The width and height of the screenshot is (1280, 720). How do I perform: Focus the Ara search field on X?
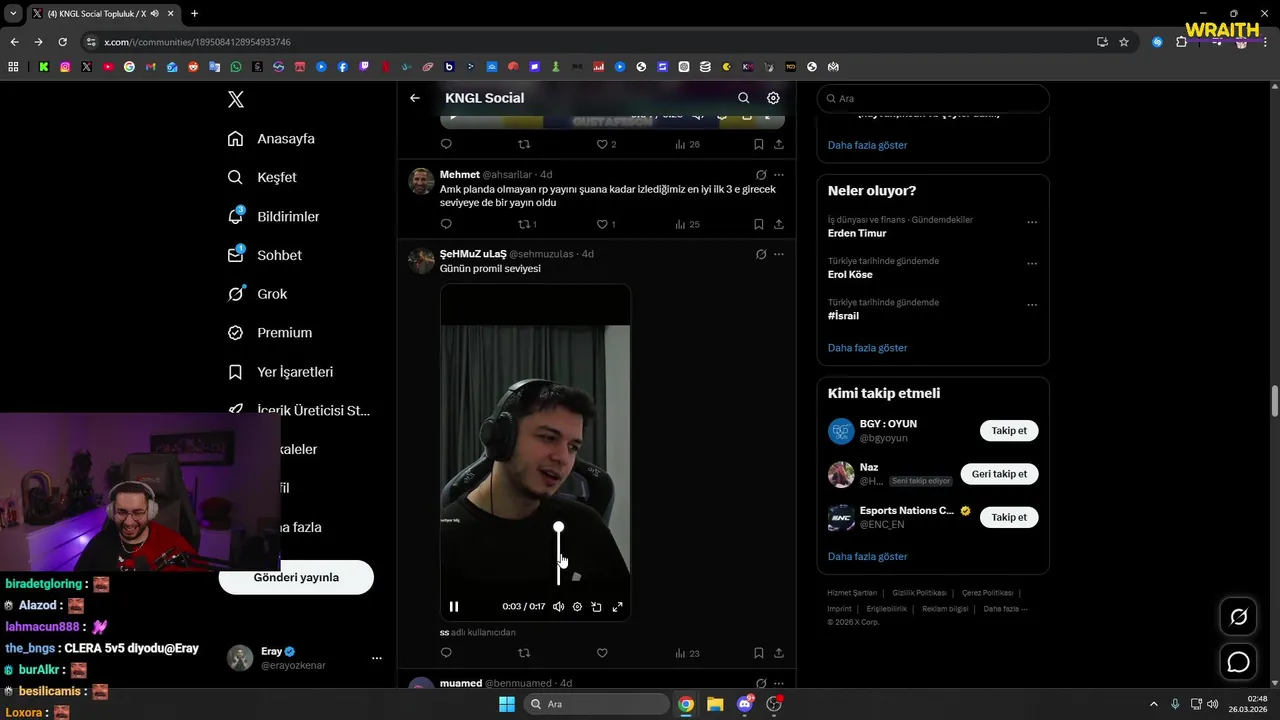click(933, 98)
